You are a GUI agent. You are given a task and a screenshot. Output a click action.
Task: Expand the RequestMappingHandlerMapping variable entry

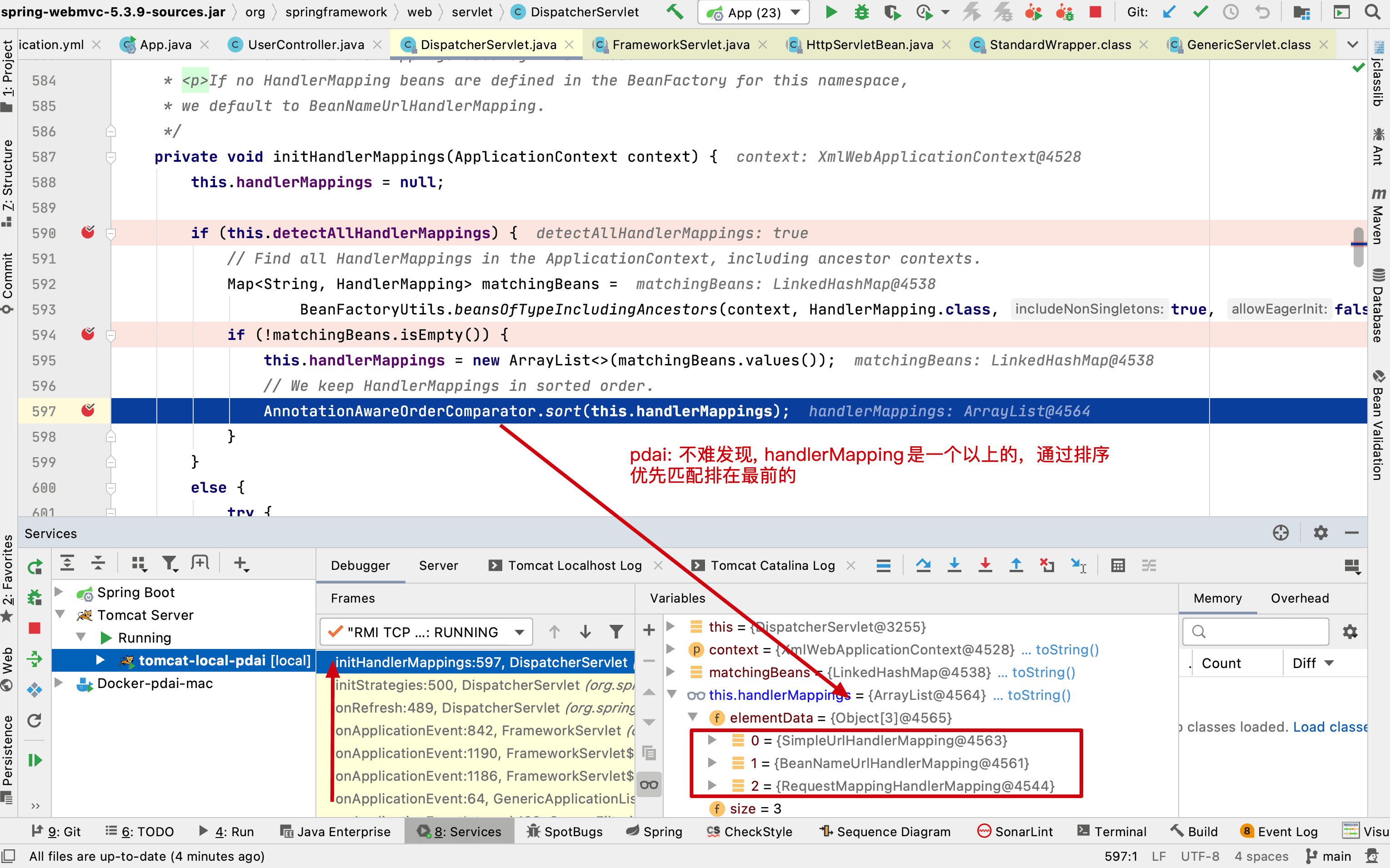tap(713, 785)
